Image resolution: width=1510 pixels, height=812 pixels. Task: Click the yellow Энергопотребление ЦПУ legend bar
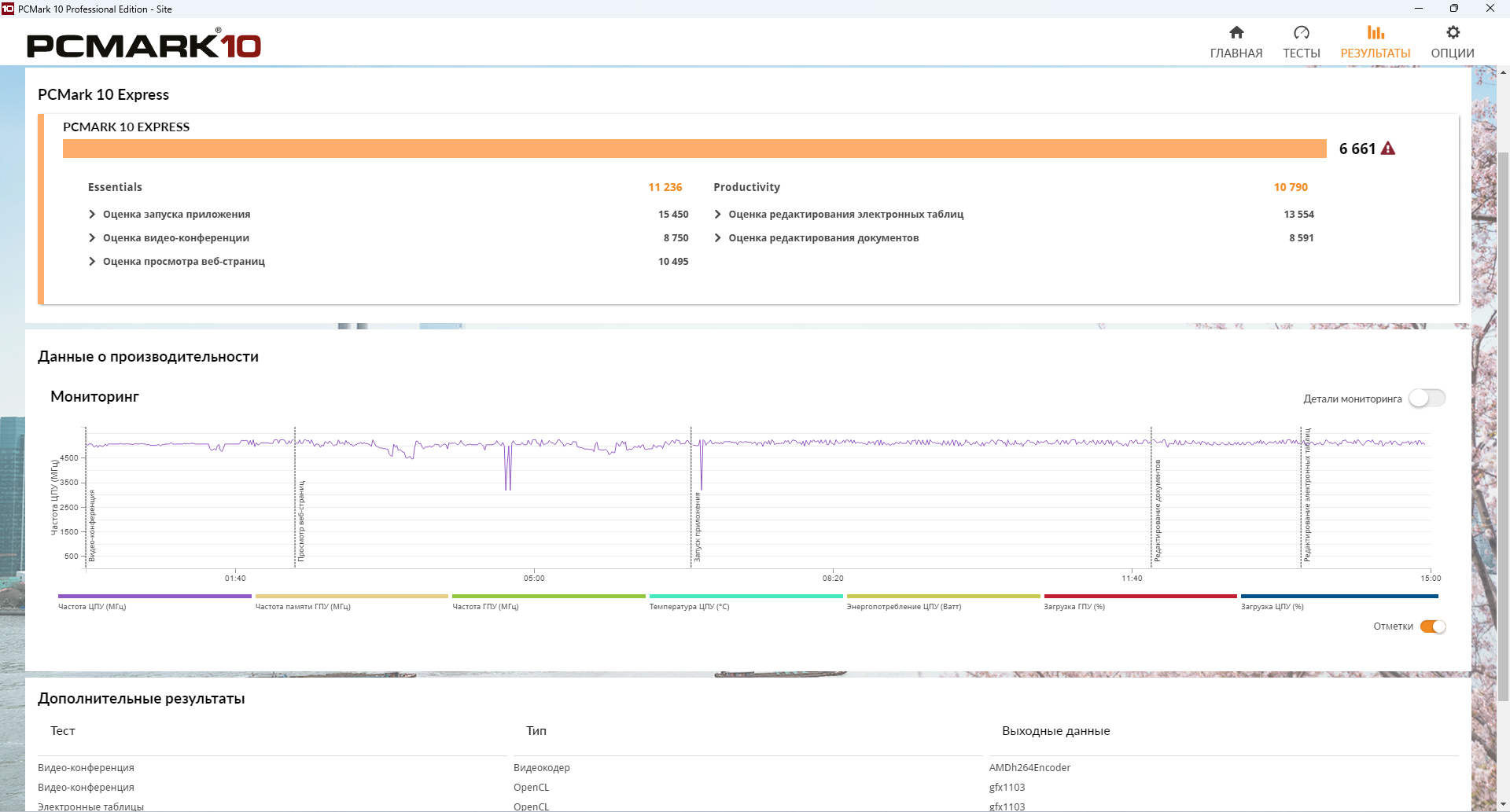click(x=944, y=596)
